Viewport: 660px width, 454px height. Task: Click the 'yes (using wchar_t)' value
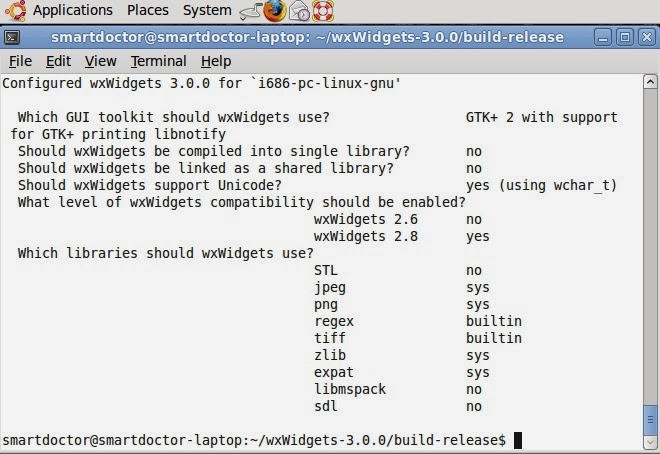(541, 185)
